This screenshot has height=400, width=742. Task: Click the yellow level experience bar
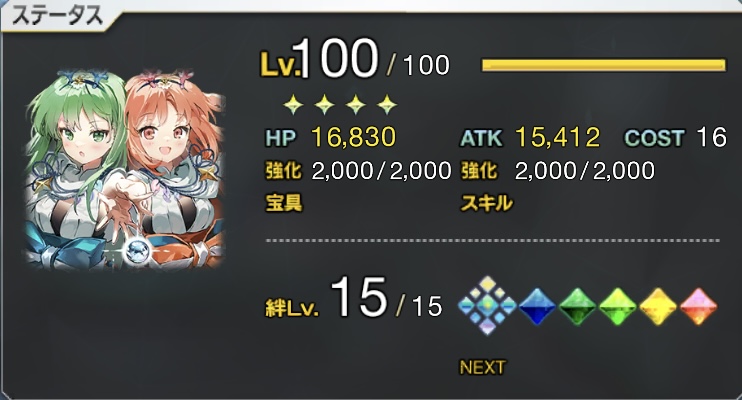point(603,65)
